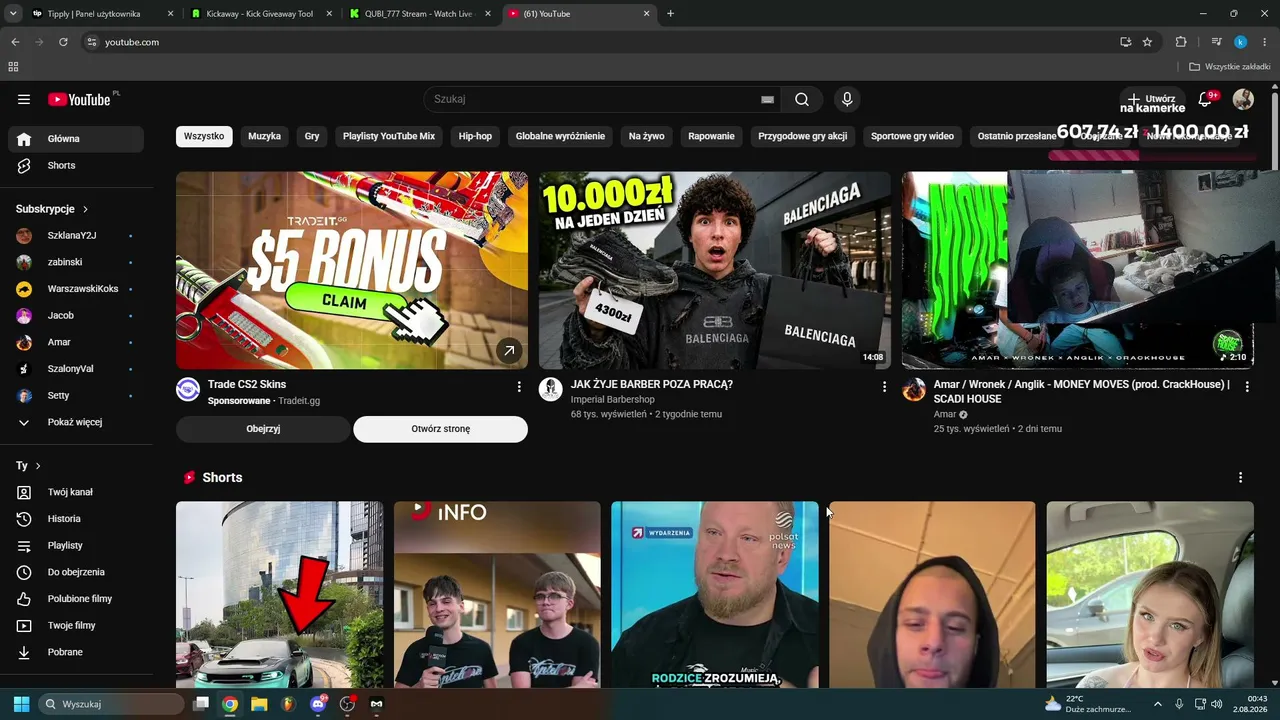Select the Muzyka filter chip
Viewport: 1280px width, 720px height.
pyautogui.click(x=265, y=136)
